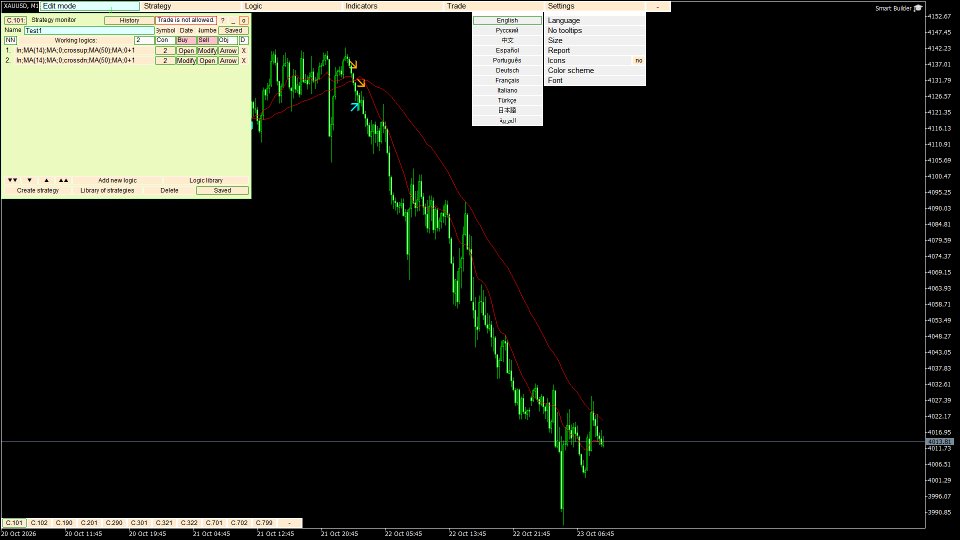Viewport: 960px width, 540px height.
Task: Select 中文 language
Action: tap(508, 40)
